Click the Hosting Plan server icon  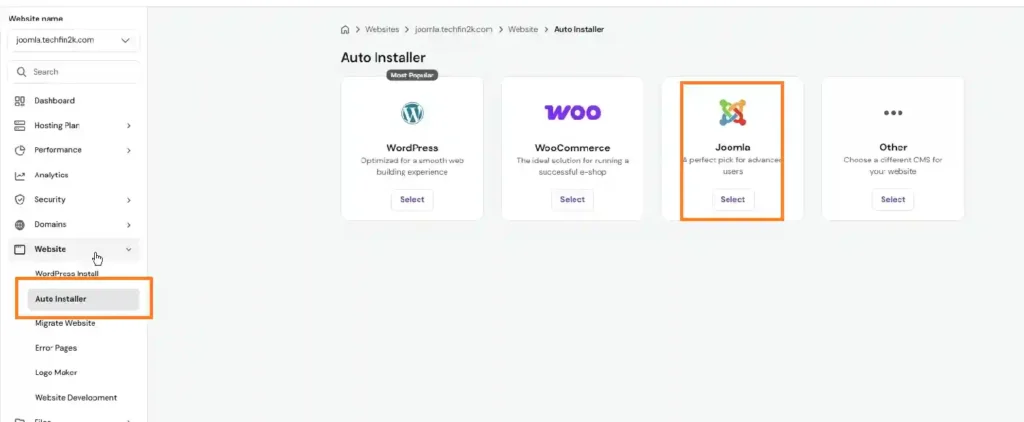click(x=20, y=125)
